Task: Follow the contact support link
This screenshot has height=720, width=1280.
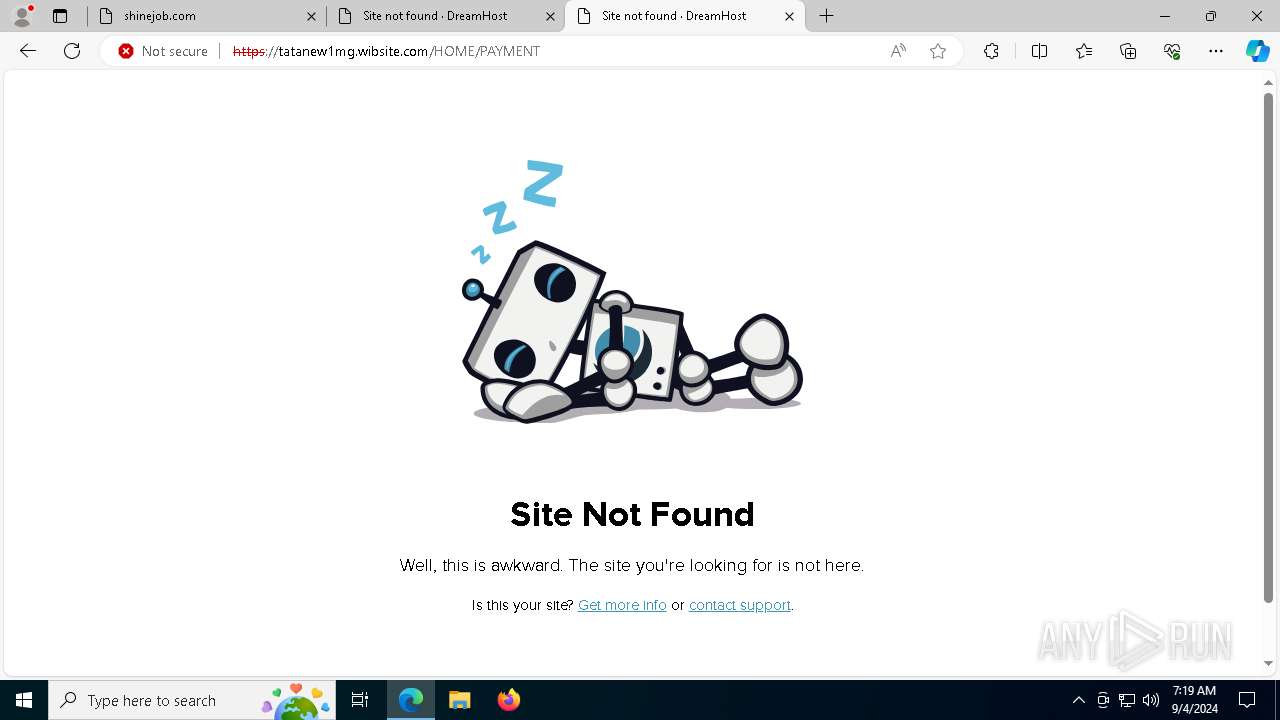Action: 740,605
